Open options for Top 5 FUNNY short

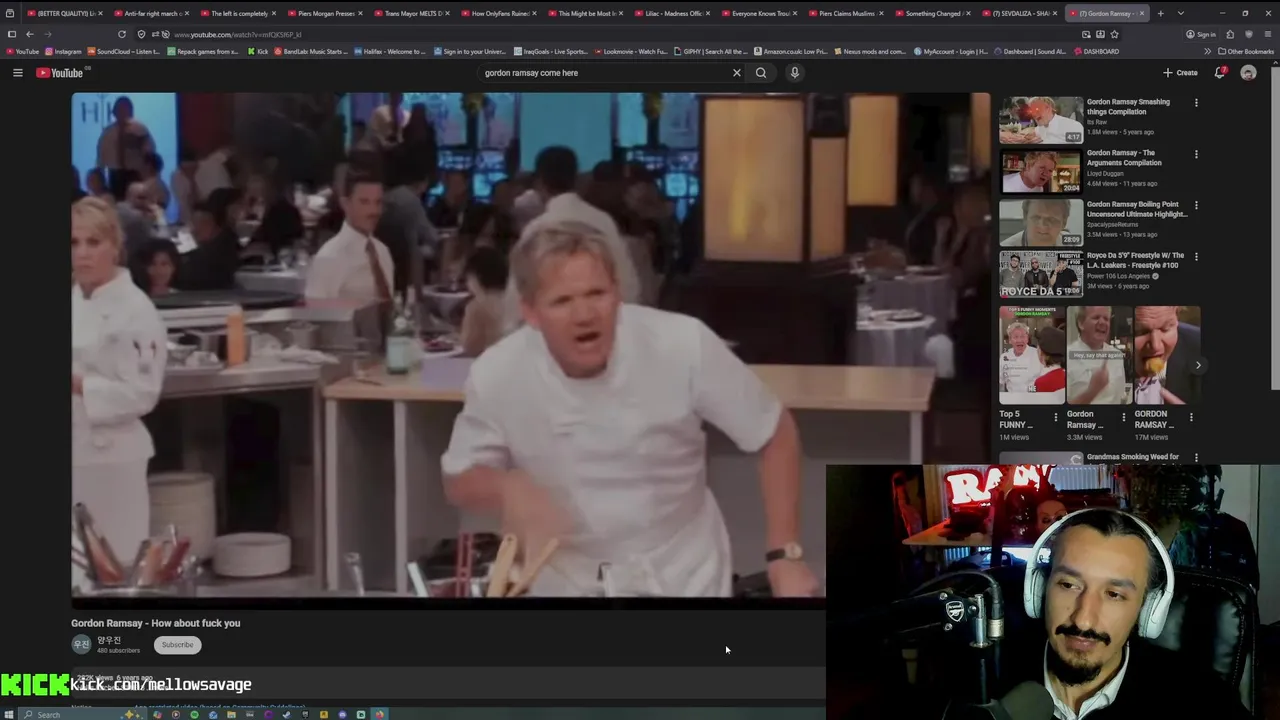[x=1055, y=417]
